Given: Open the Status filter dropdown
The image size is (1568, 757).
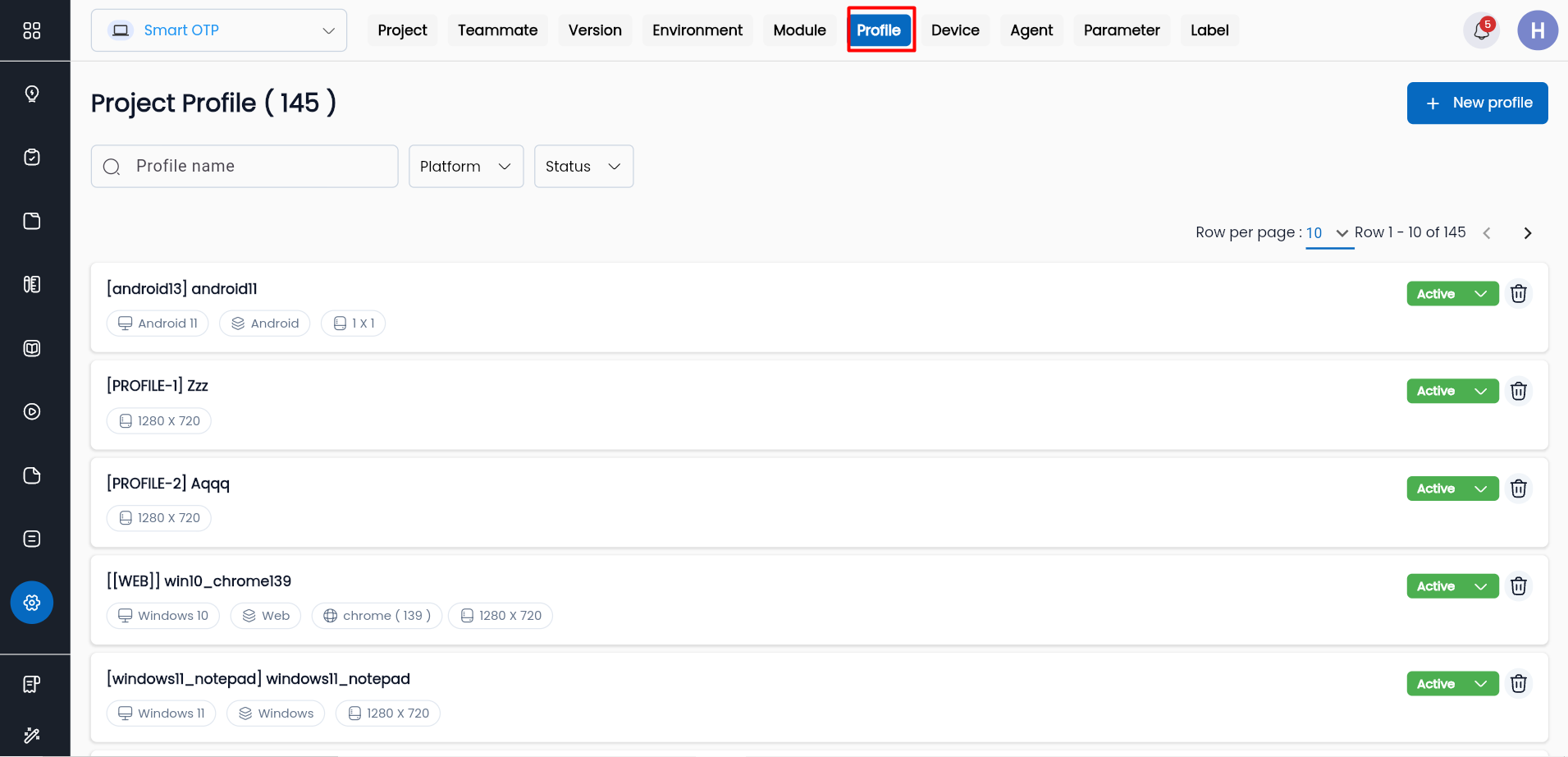Looking at the screenshot, I should 583,167.
